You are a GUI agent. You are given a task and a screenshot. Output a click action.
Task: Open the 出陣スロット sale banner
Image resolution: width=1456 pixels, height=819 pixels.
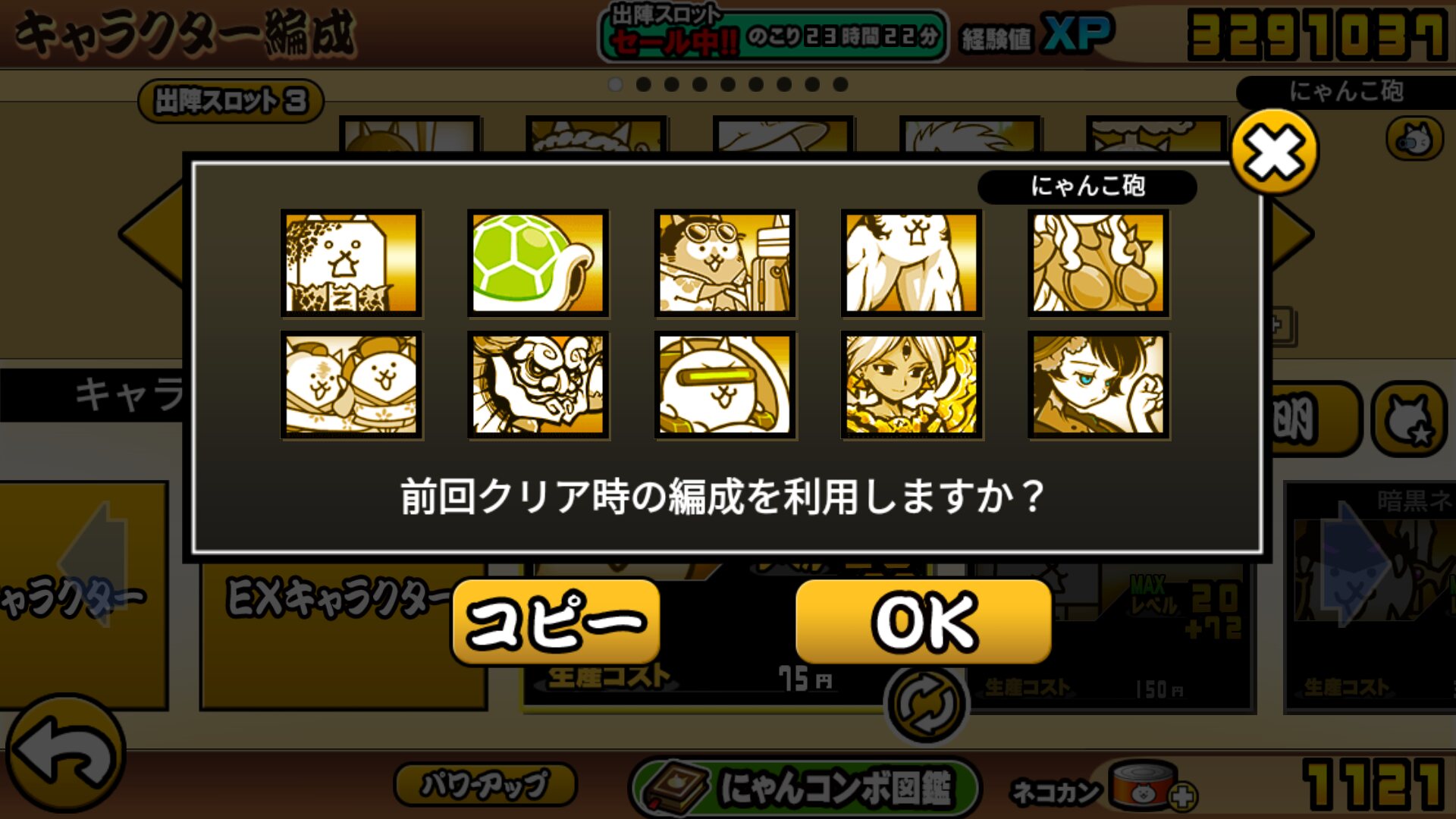click(773, 34)
